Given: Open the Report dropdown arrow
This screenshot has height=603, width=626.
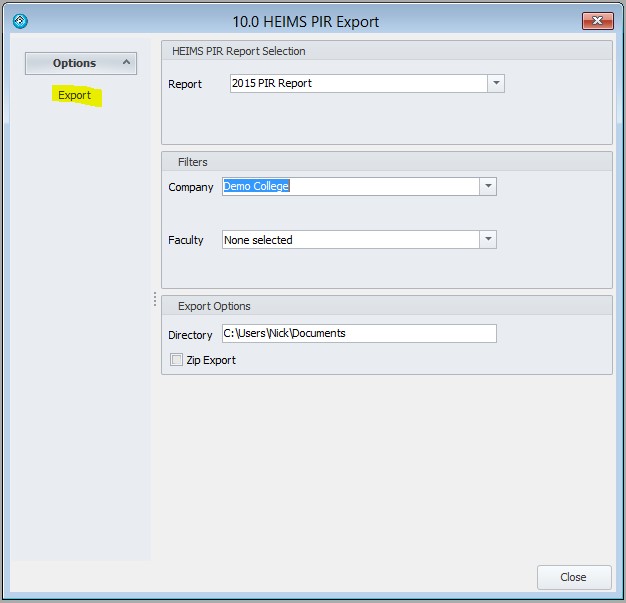Looking at the screenshot, I should [496, 84].
